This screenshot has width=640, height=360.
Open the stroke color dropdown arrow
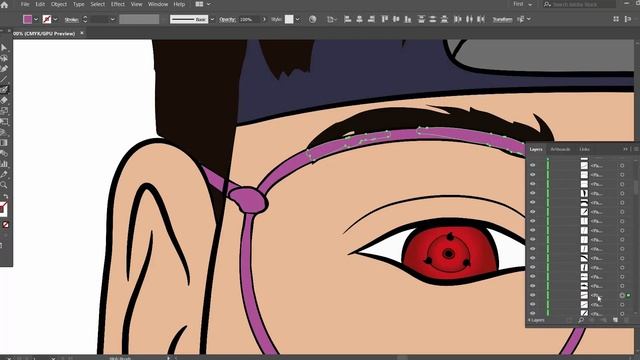(x=56, y=19)
